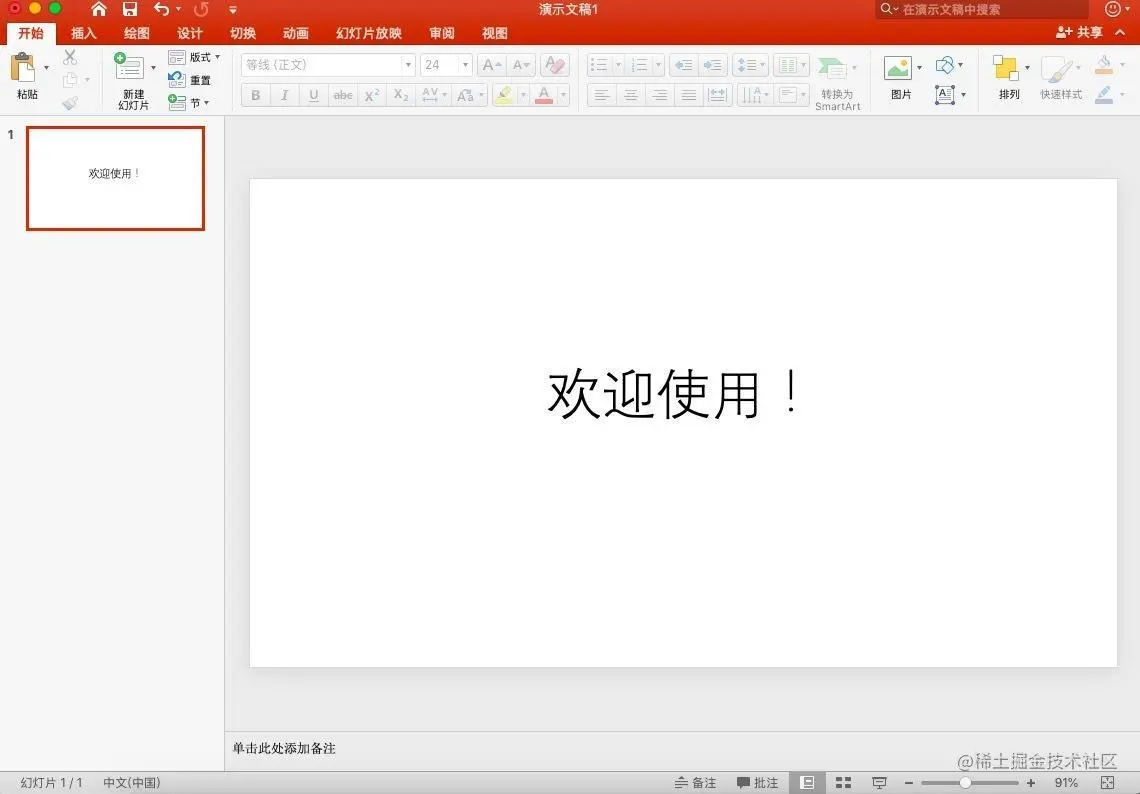Click the Underline icon
The height and width of the screenshot is (794, 1140).
point(312,95)
